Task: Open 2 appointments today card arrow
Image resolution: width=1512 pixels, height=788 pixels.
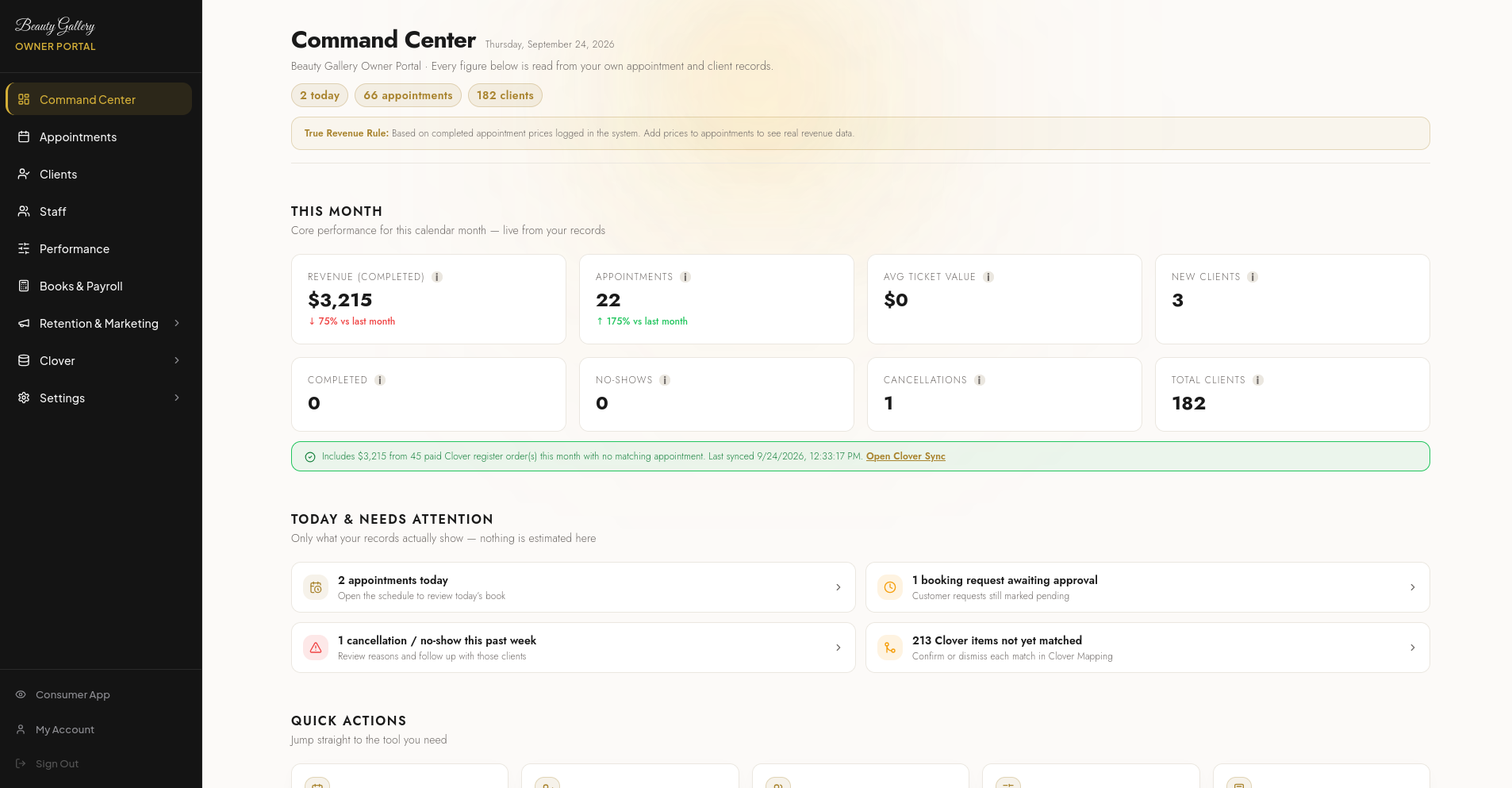Action: coord(839,587)
